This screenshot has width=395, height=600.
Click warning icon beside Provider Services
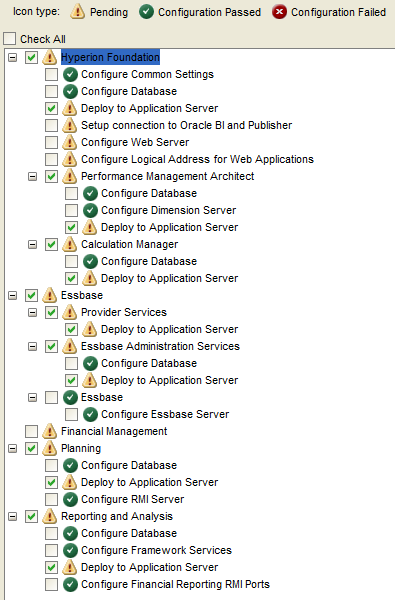(x=70, y=312)
